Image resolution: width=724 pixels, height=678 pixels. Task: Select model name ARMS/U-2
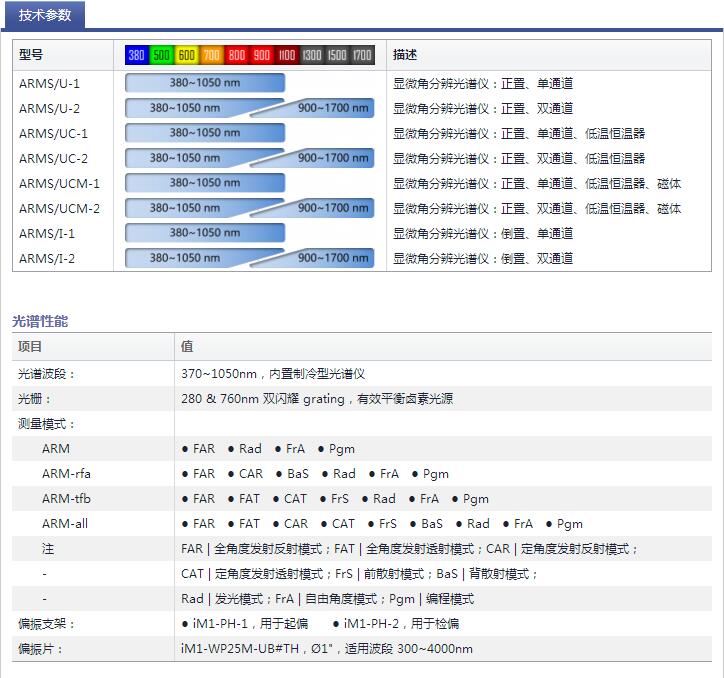[49, 109]
